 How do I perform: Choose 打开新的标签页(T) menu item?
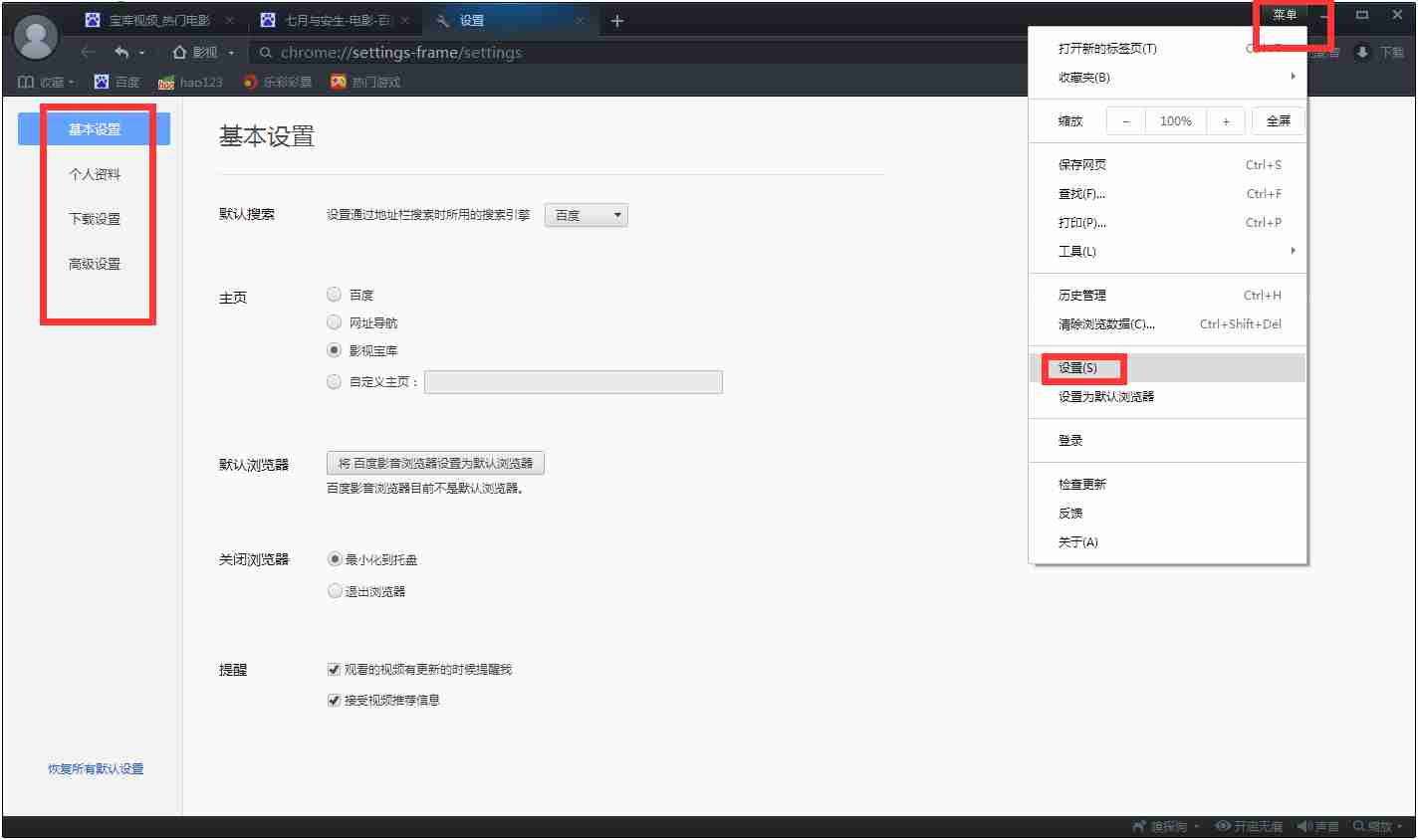point(1167,49)
